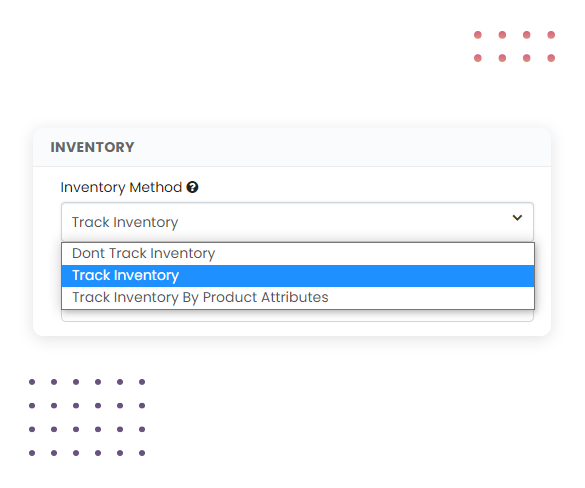
Task: Click the chevron arrow in Inventory Method dropdown
Action: [x=517, y=218]
